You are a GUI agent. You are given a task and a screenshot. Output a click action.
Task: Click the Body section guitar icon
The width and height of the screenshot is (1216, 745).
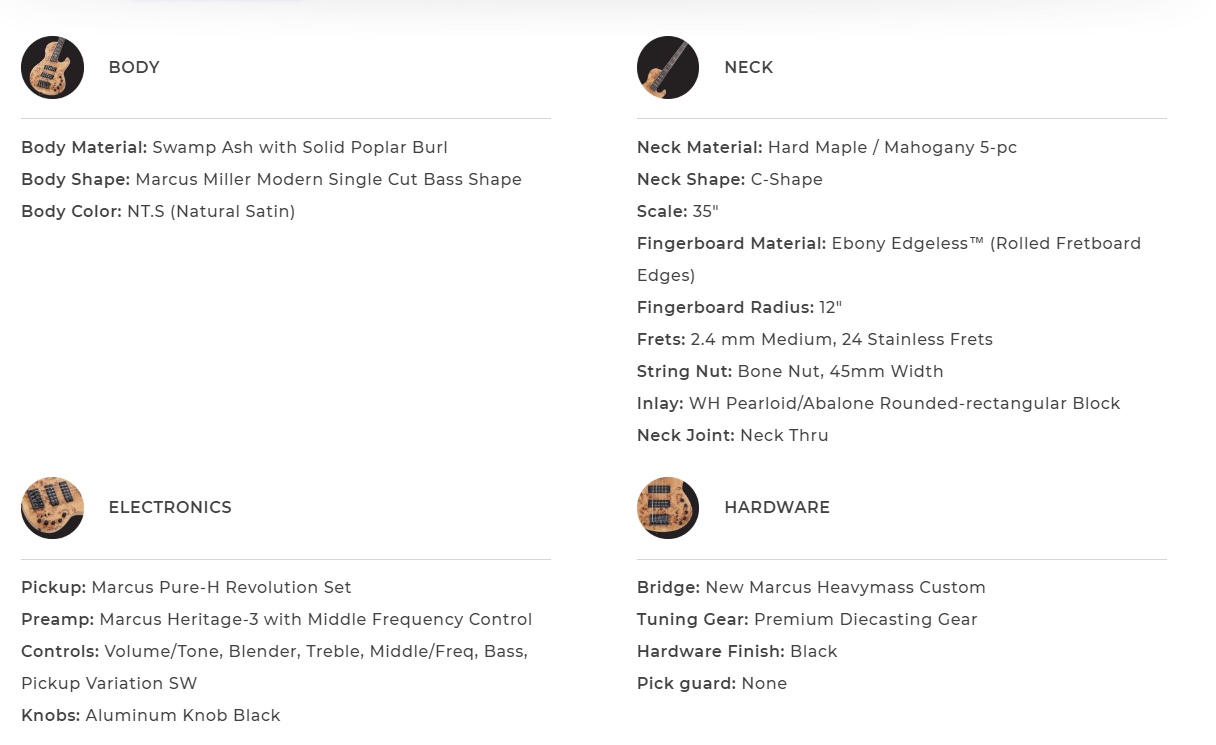(x=52, y=68)
